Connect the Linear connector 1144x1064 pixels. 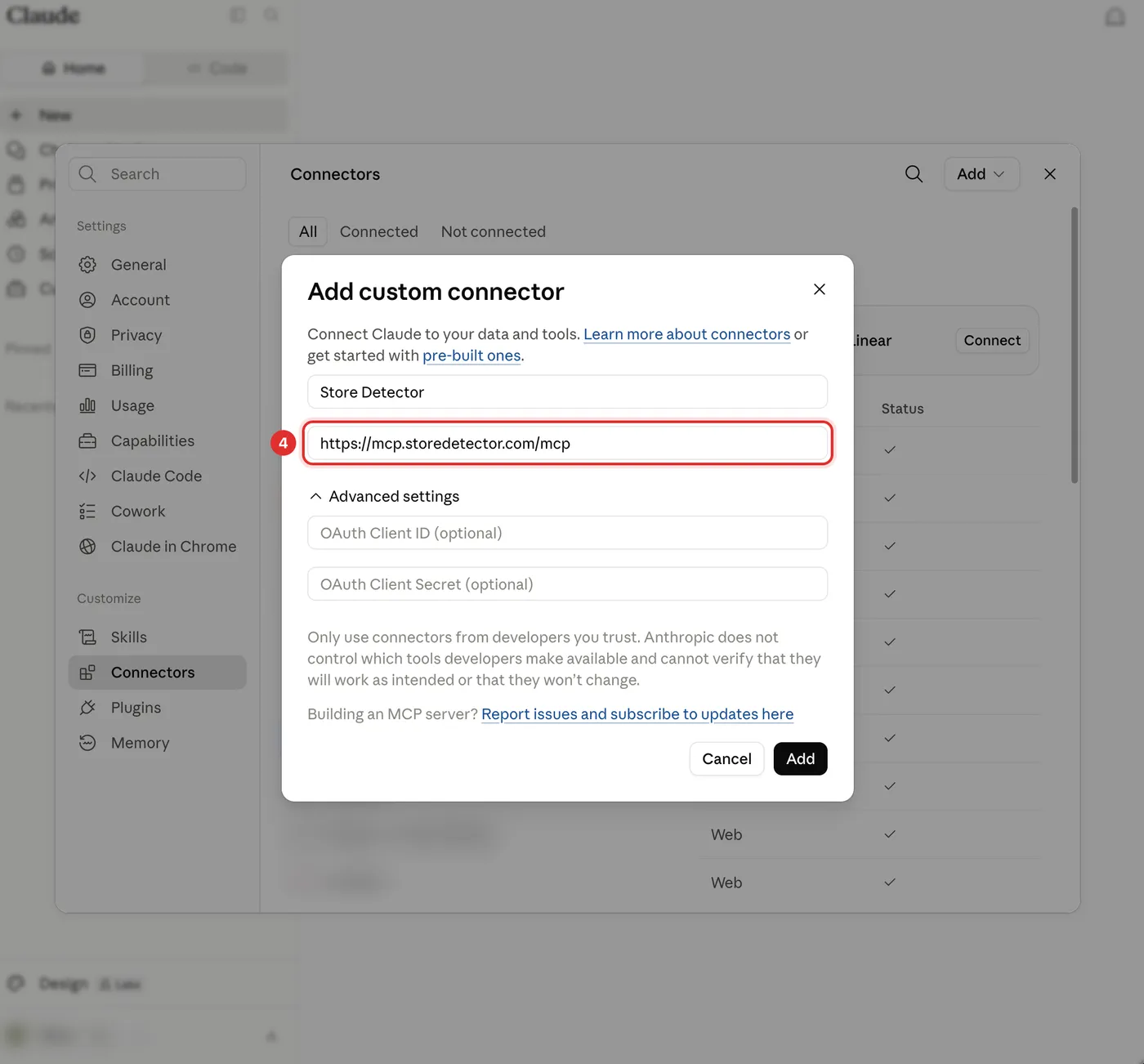[x=992, y=341]
